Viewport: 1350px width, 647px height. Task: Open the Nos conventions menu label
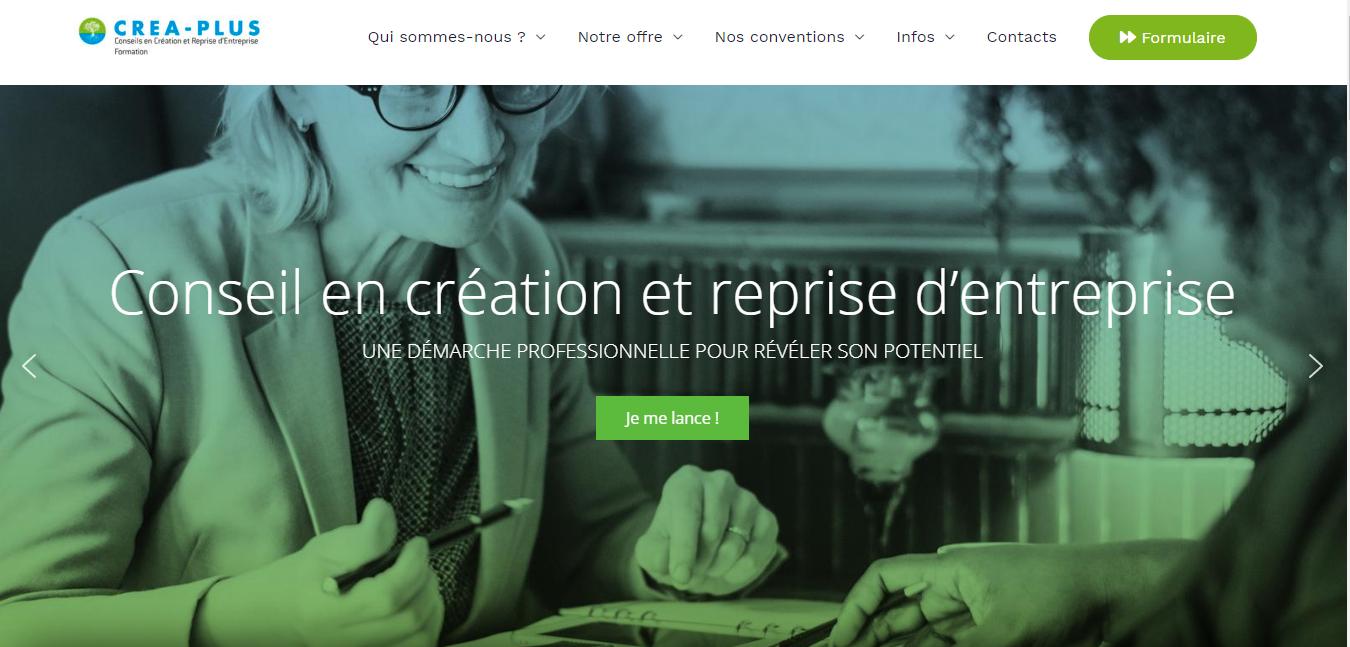point(780,37)
